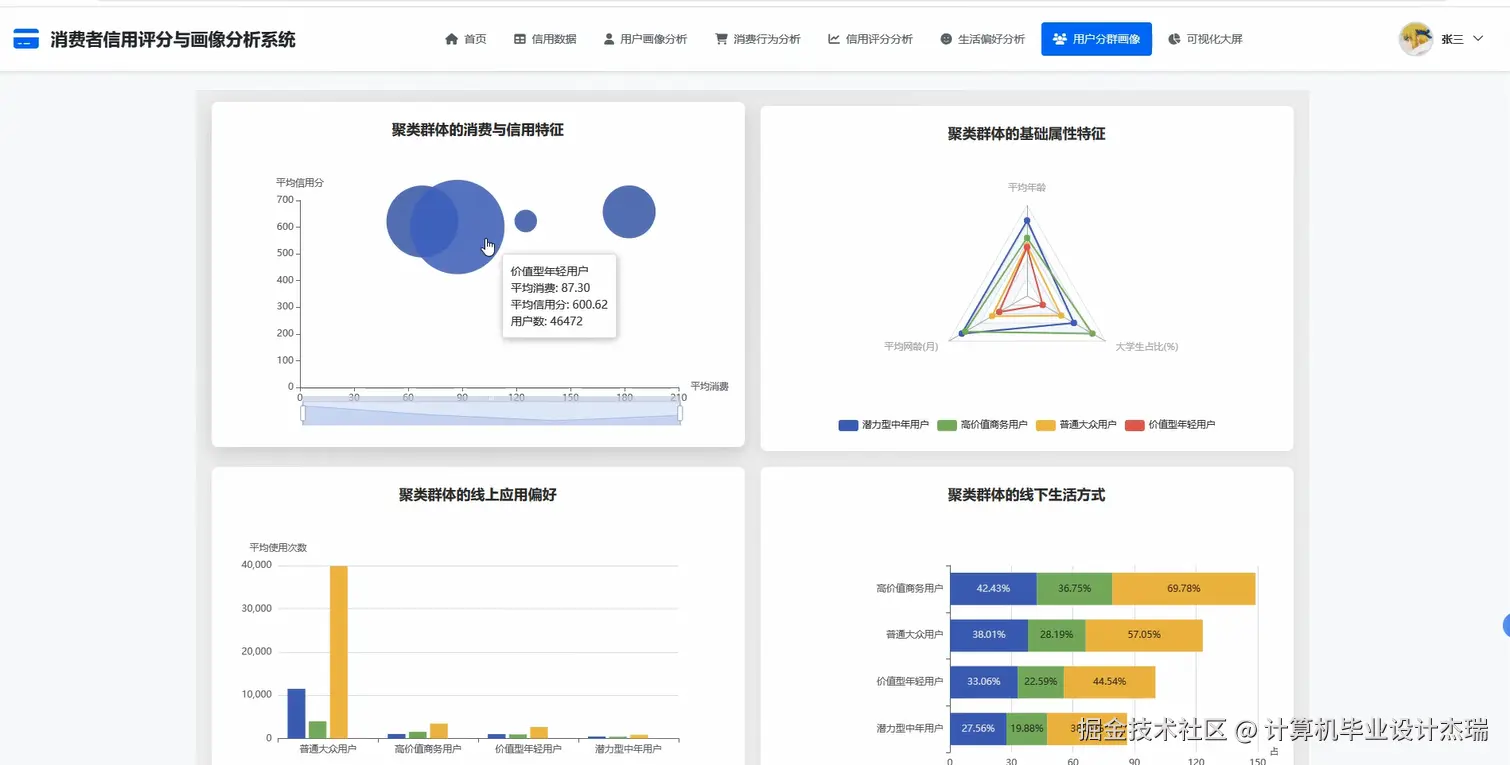This screenshot has width=1510, height=765.
Task: Click the small bubble near consumption 120
Action: [525, 221]
